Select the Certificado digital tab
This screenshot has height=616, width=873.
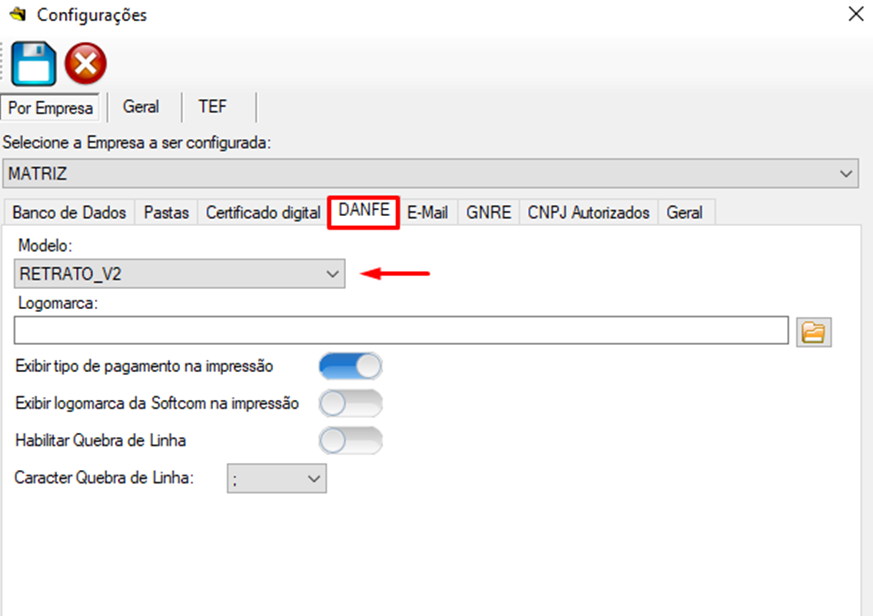pyautogui.click(x=262, y=213)
